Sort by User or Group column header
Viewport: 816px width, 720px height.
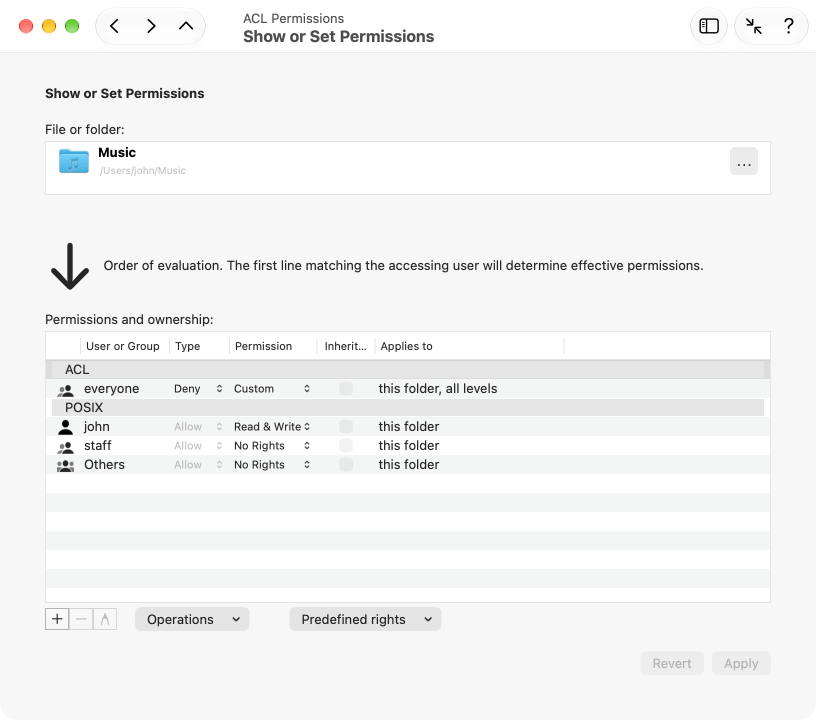(123, 346)
